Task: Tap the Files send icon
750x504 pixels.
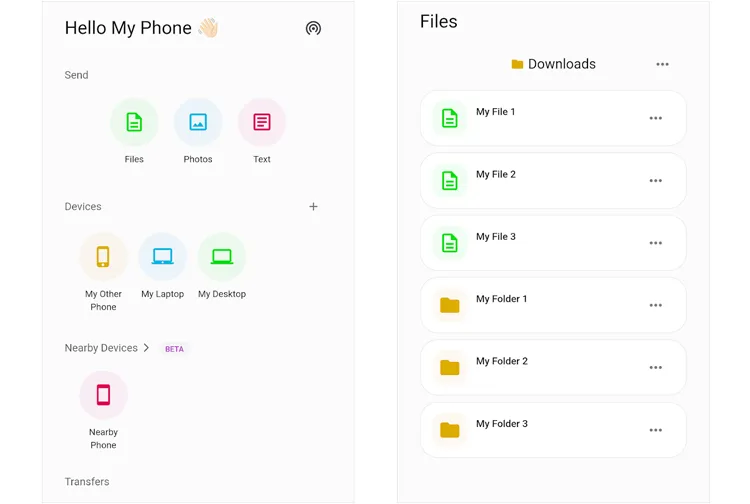Action: pos(134,122)
